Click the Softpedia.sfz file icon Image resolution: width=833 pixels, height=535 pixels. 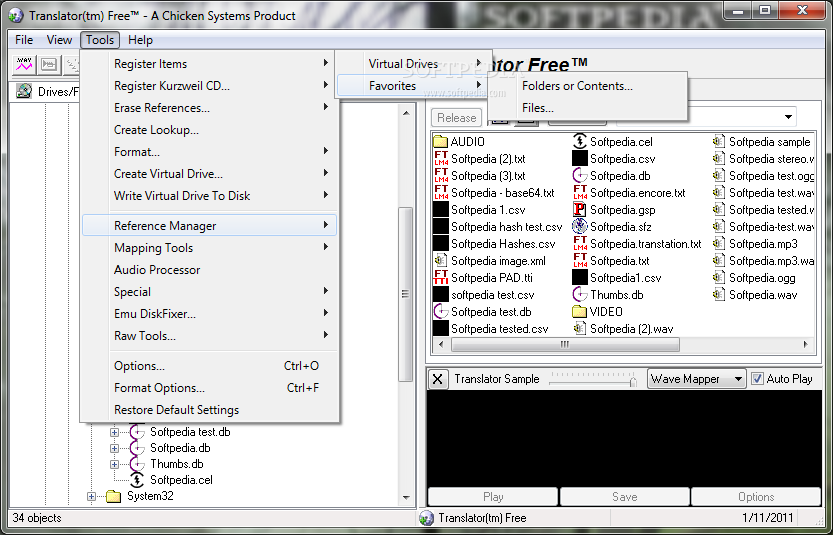(580, 227)
